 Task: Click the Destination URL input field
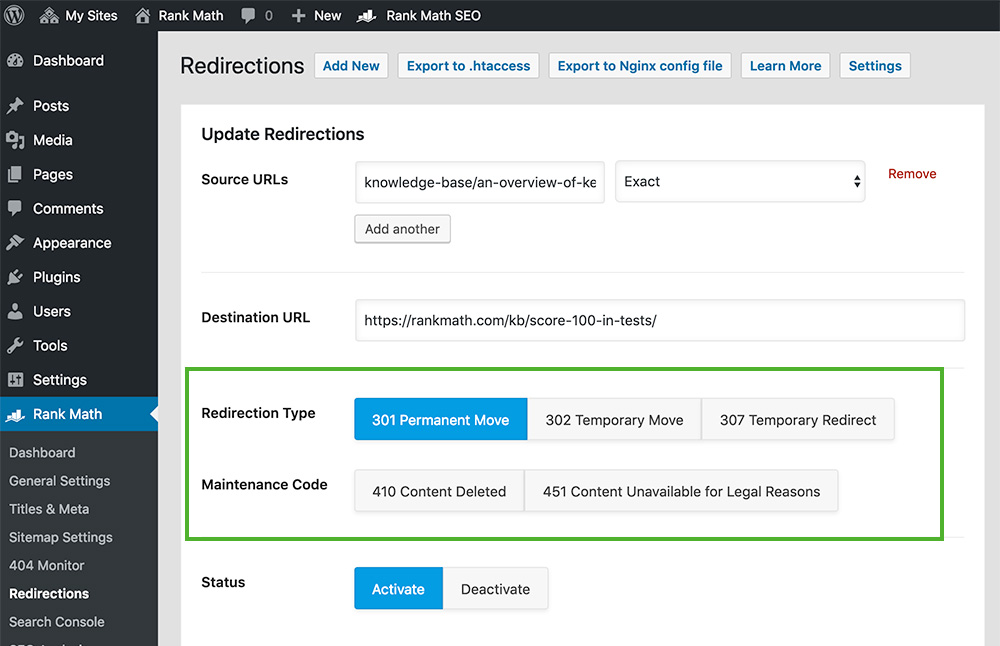click(660, 320)
